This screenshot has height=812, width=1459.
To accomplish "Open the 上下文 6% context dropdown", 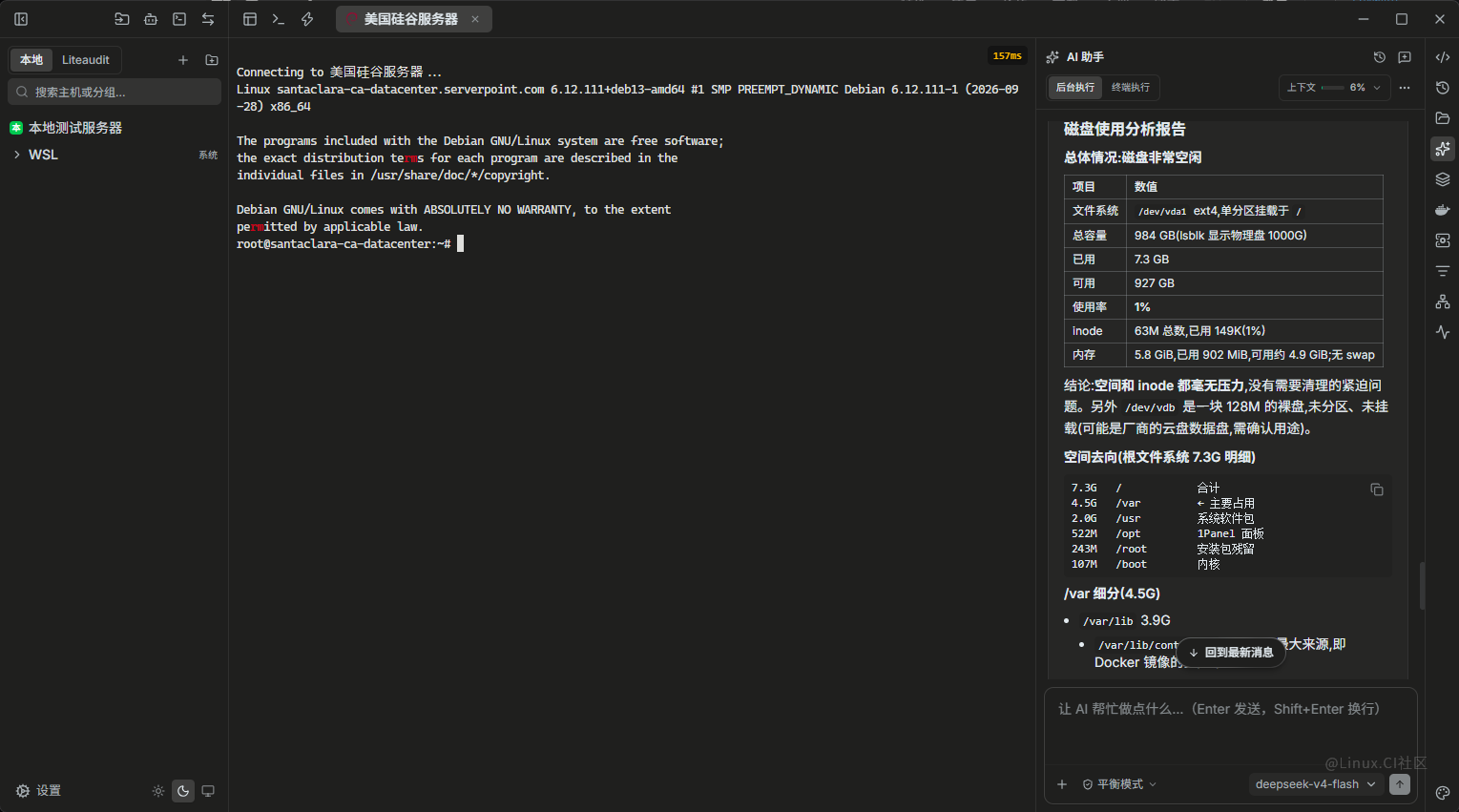I will click(1333, 88).
